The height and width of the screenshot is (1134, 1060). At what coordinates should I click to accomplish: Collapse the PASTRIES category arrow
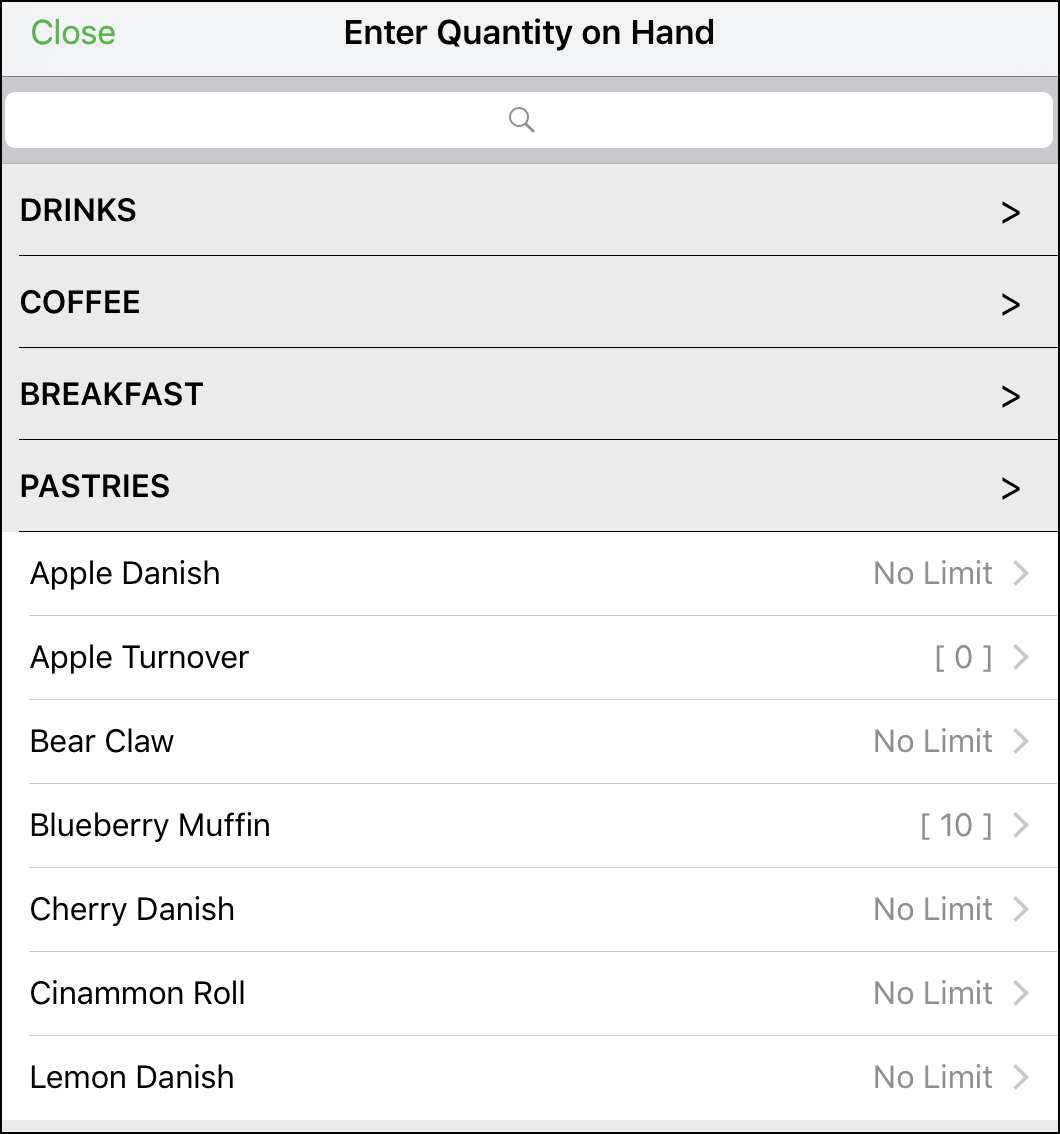(x=1010, y=488)
